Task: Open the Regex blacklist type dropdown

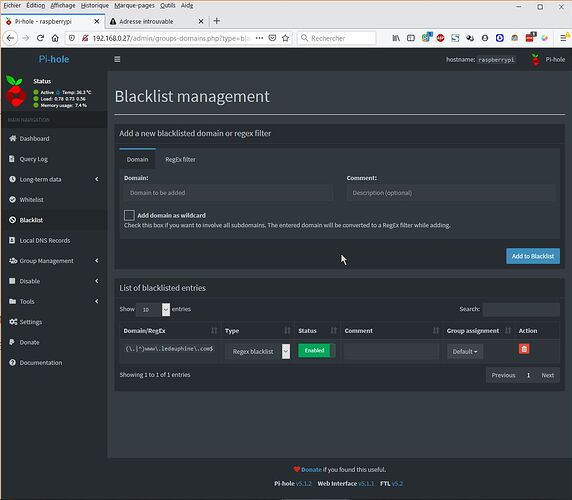Action: (x=257, y=352)
